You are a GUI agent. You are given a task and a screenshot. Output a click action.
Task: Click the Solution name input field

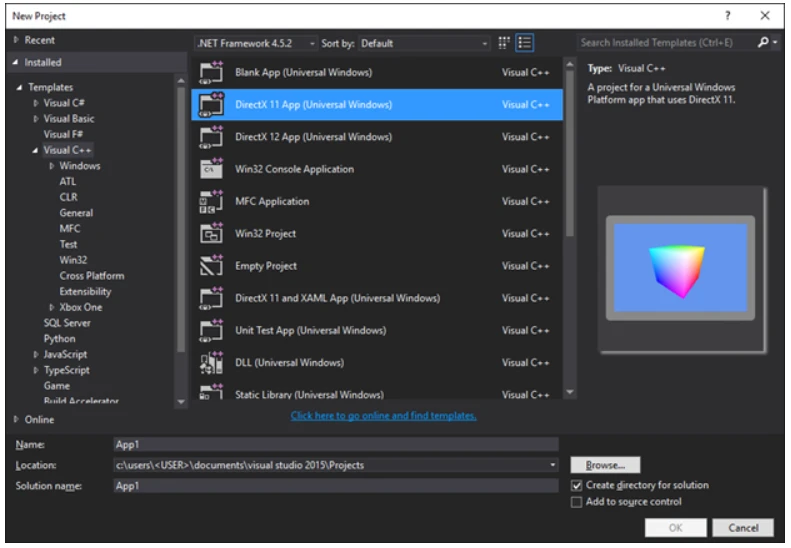pos(336,486)
